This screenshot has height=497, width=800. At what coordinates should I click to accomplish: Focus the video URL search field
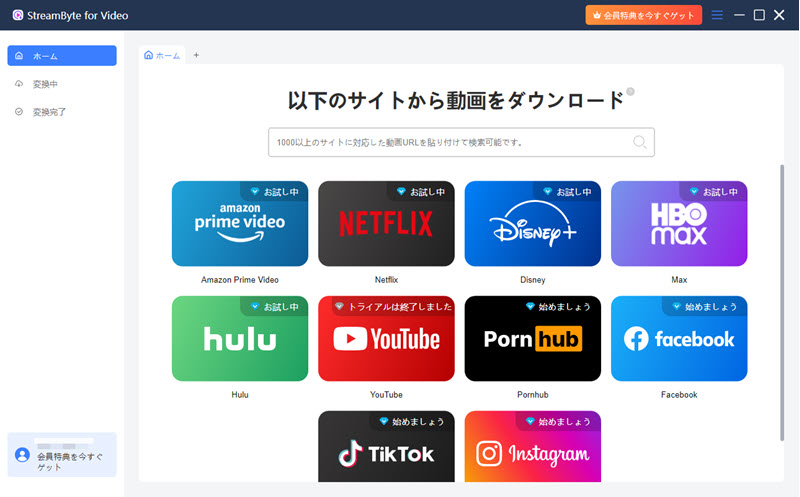click(461, 142)
